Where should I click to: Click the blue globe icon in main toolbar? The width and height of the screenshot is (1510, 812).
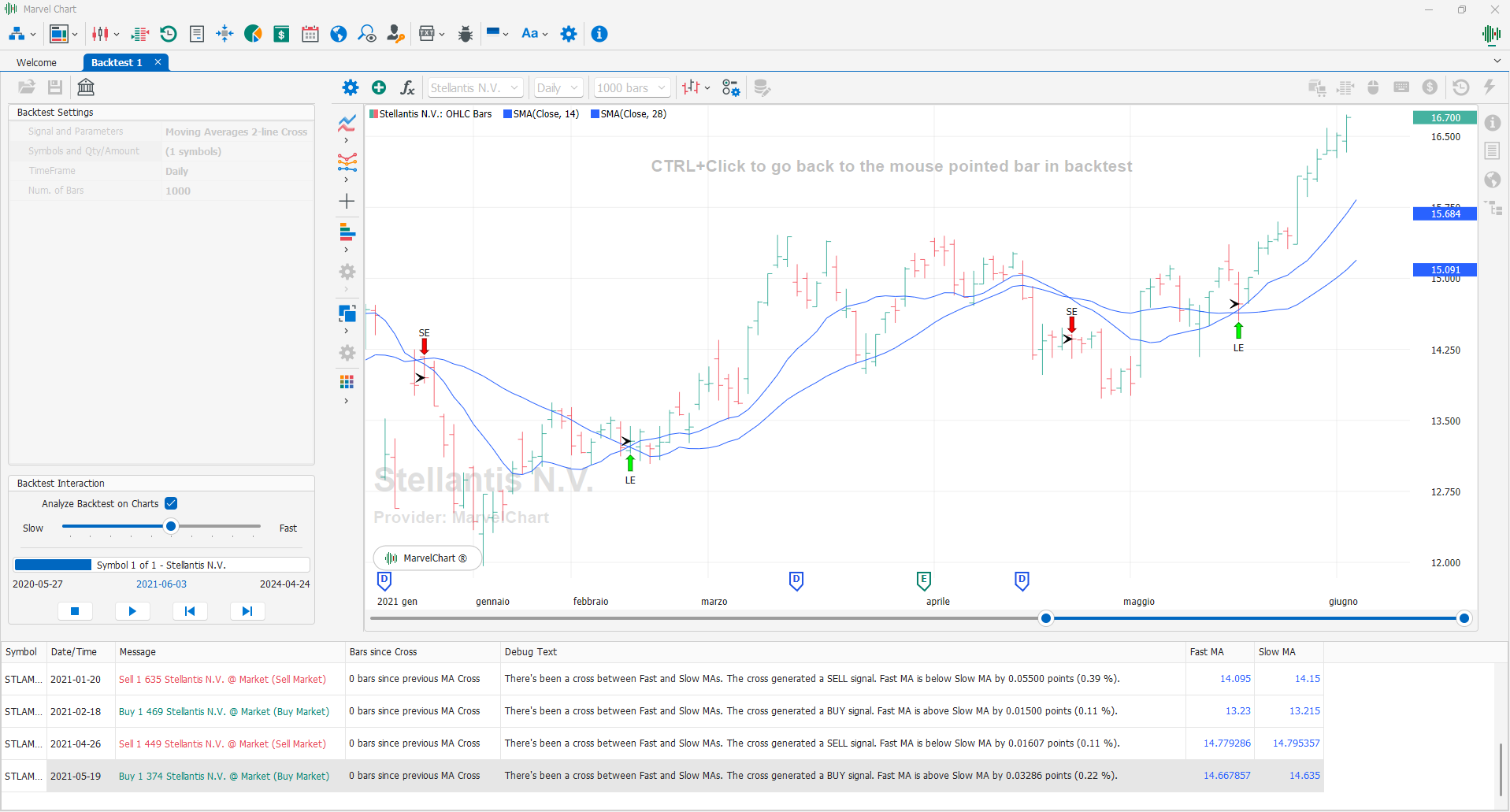pyautogui.click(x=339, y=34)
